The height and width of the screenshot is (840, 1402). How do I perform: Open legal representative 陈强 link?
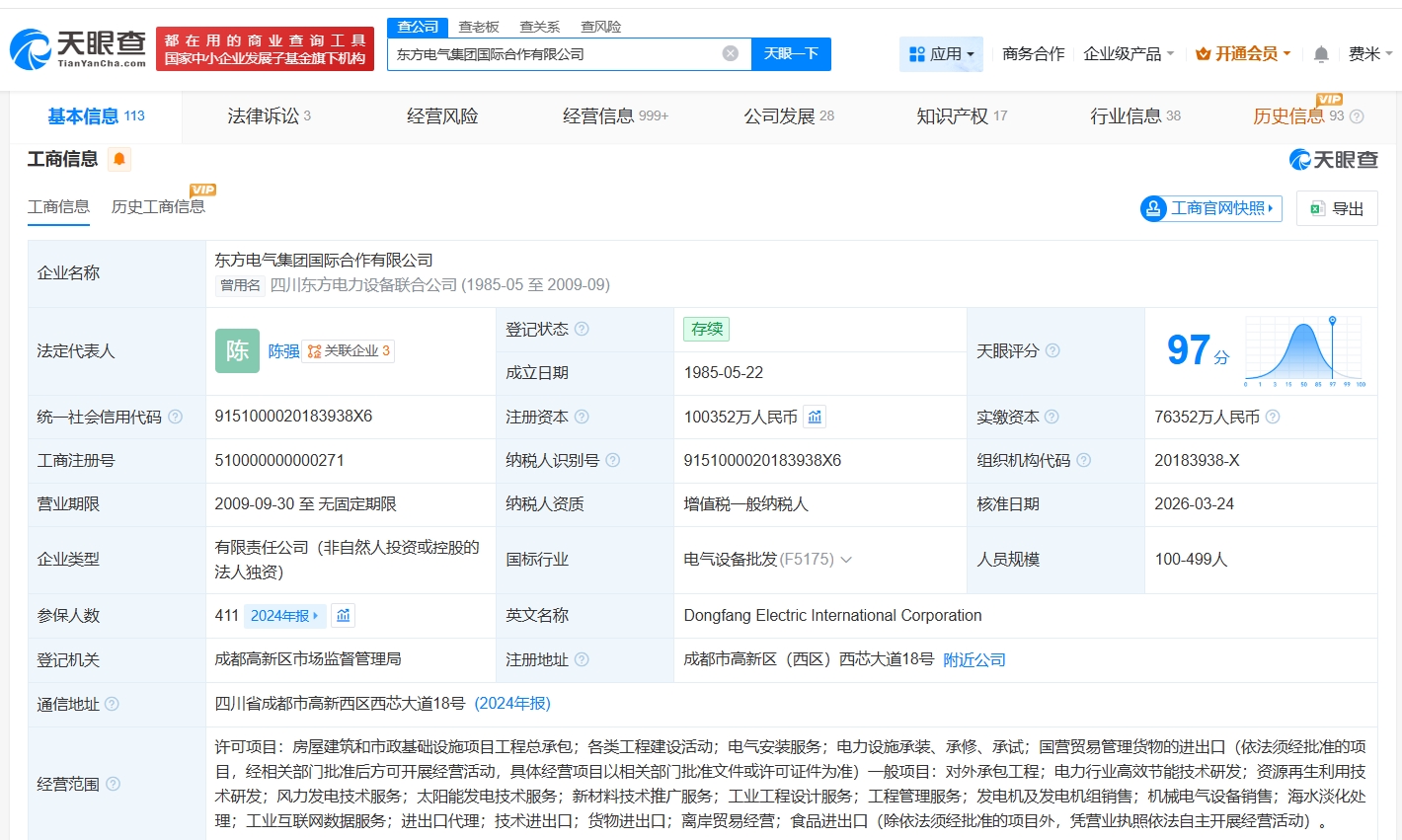pos(283,351)
